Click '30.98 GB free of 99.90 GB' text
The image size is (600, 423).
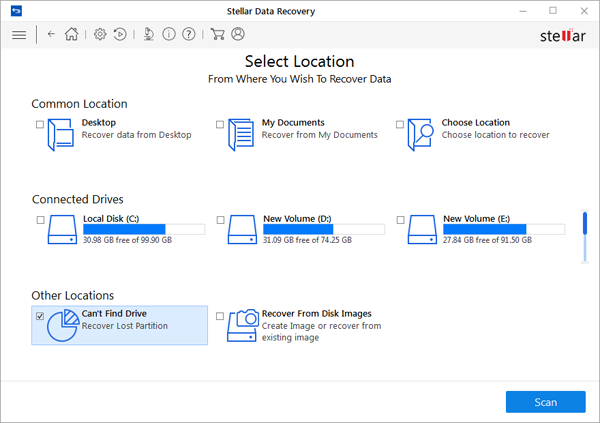tap(127, 240)
